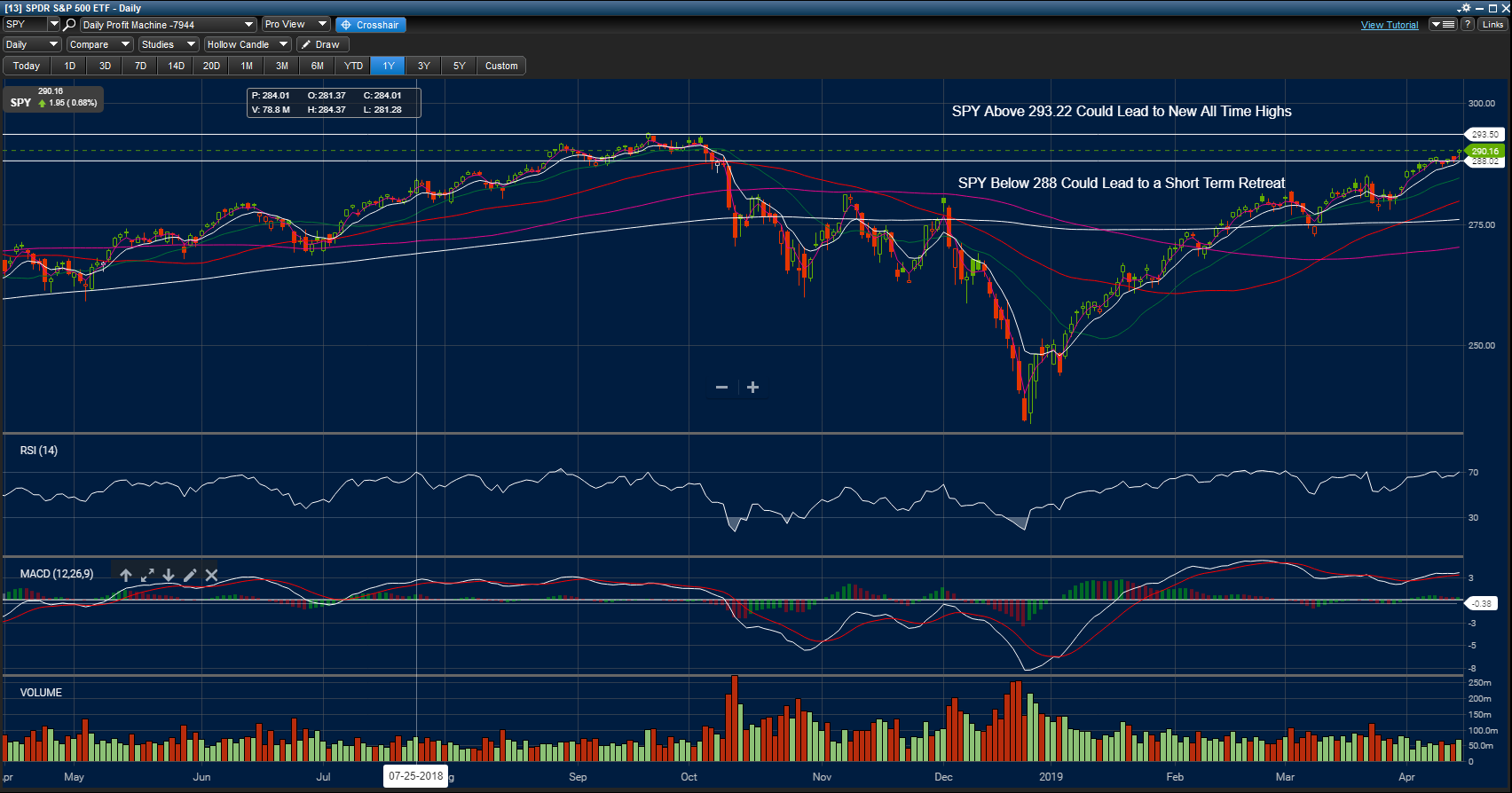Expand MACD panel with the expand arrows
Viewport: 1512px width, 793px height.
tap(147, 575)
